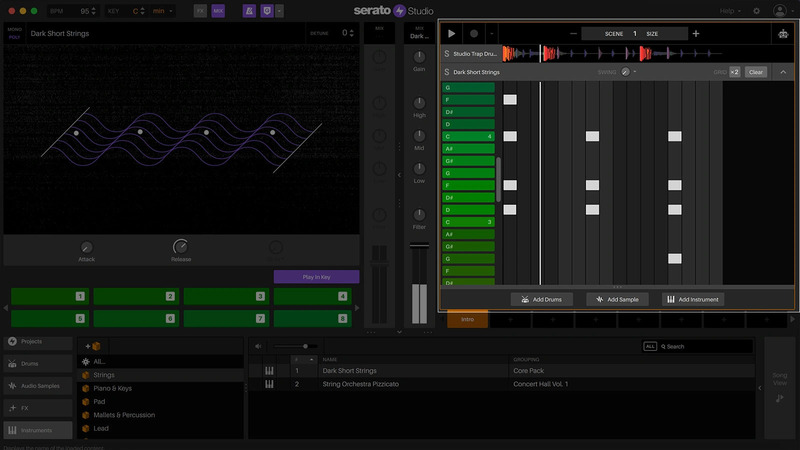Image resolution: width=800 pixels, height=450 pixels.
Task: Enable Play in Key mode
Action: click(x=316, y=277)
